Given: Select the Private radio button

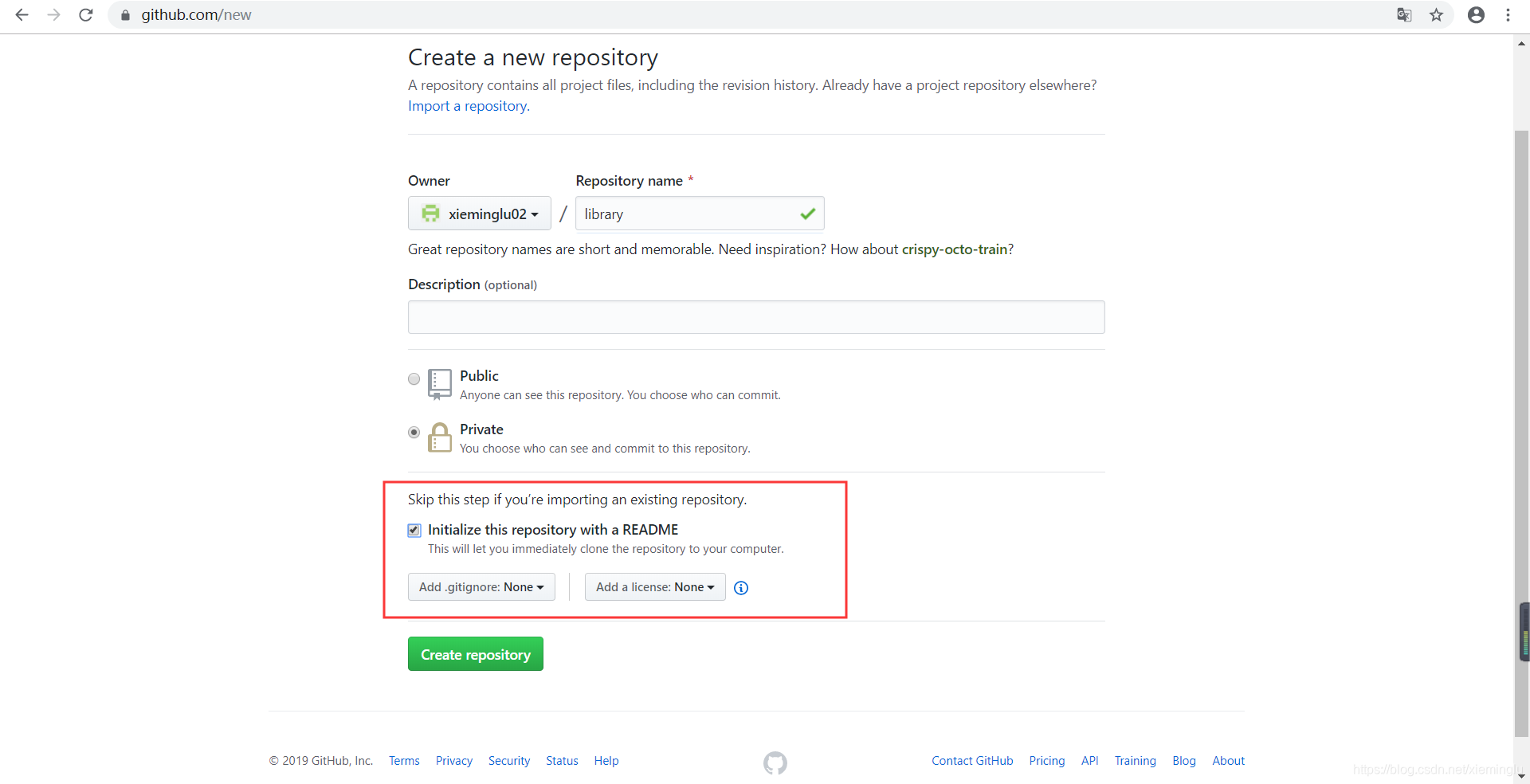Looking at the screenshot, I should [x=414, y=432].
